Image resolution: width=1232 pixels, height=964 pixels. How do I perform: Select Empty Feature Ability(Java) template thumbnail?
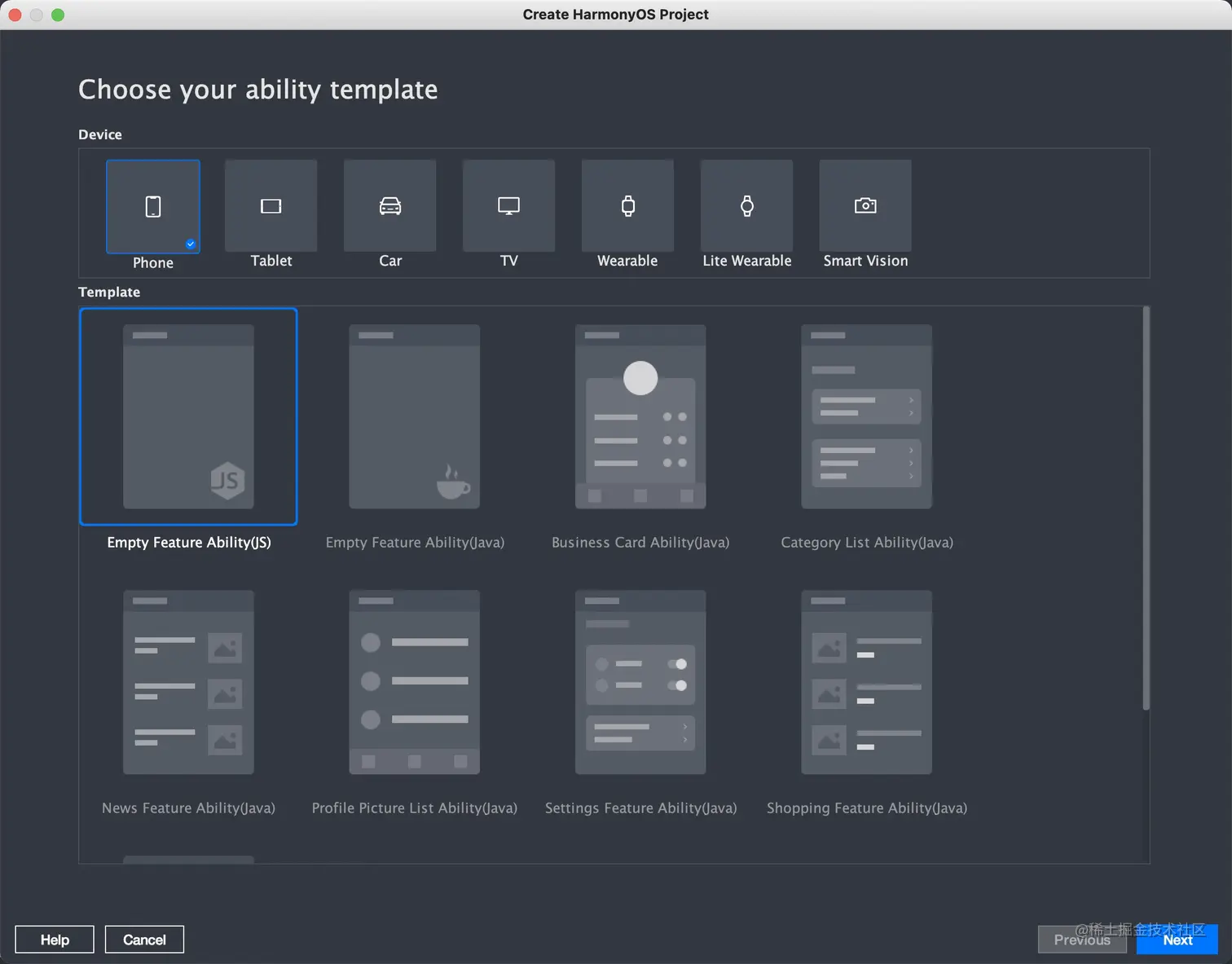click(415, 416)
